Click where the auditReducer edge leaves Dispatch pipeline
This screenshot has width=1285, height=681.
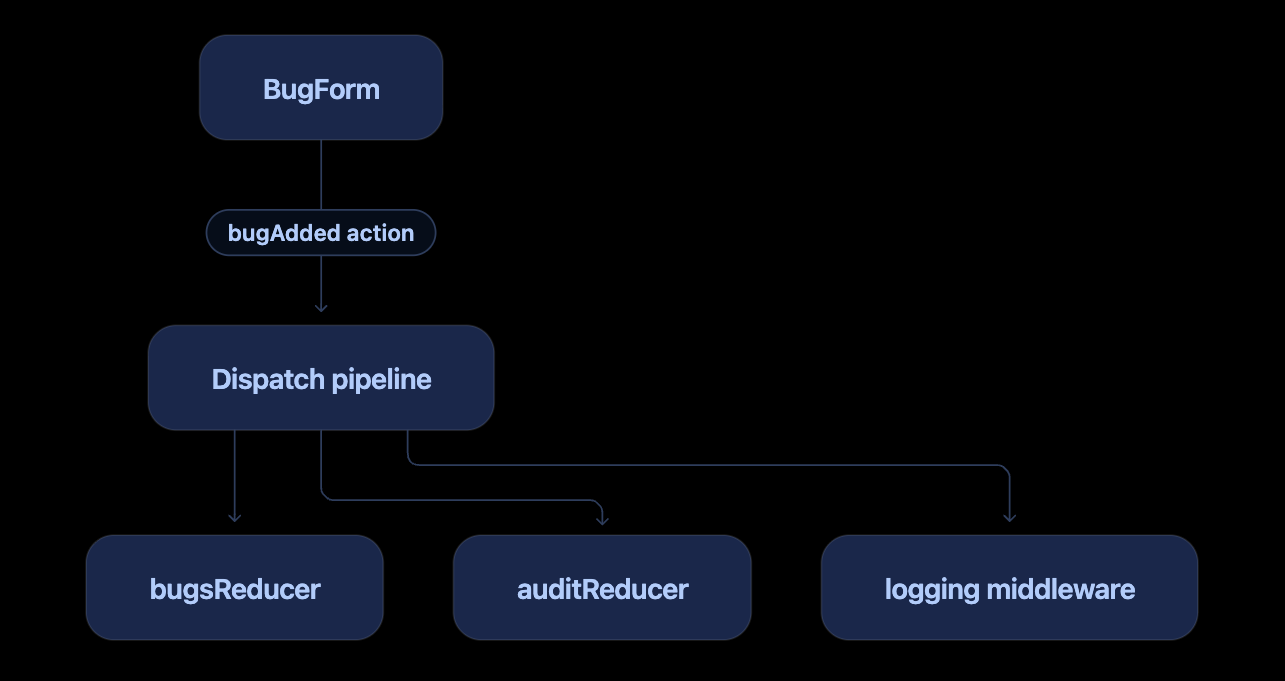point(321,432)
